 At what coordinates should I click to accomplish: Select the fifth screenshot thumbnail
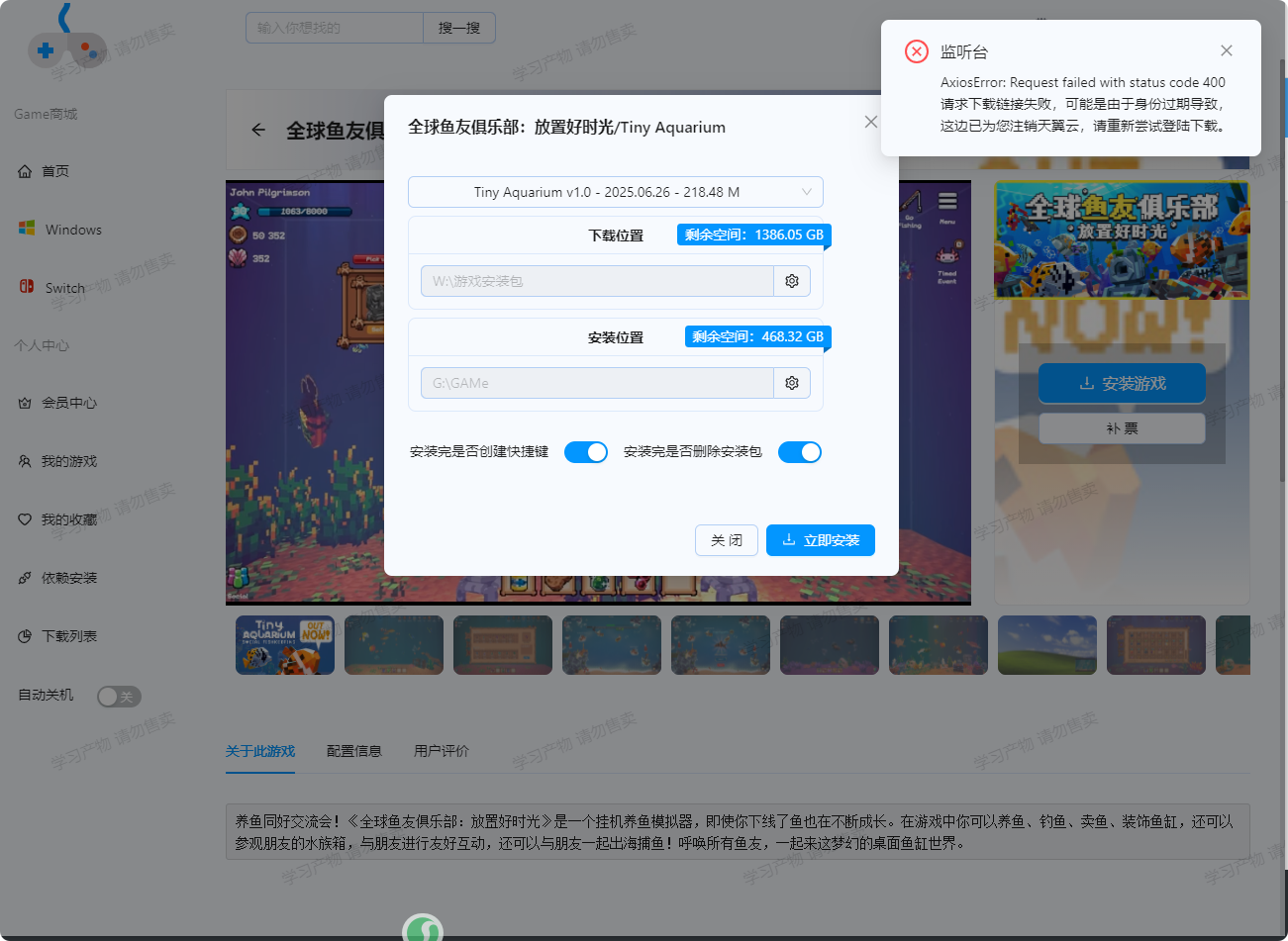pos(721,645)
